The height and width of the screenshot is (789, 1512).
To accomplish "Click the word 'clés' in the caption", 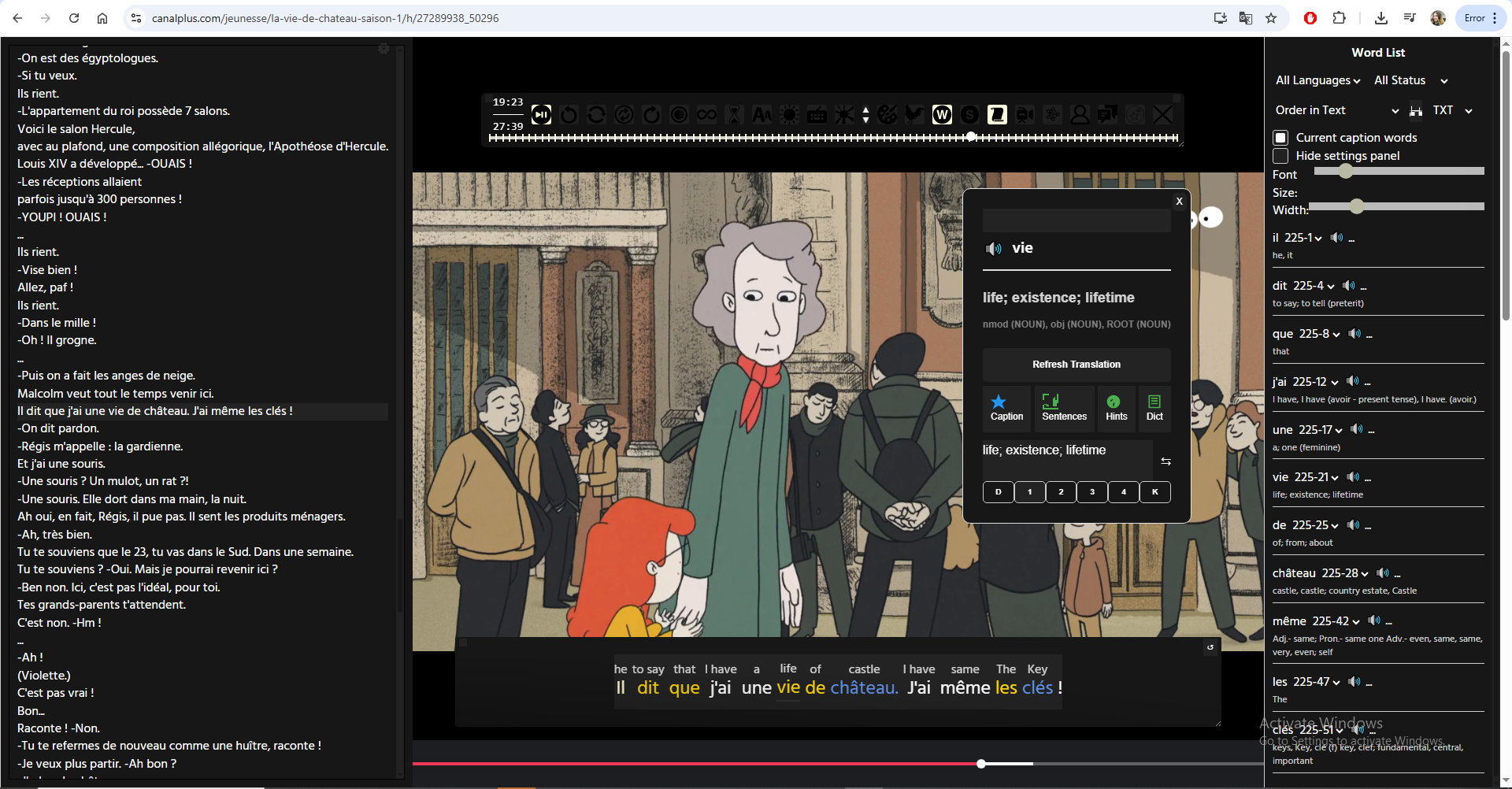I will pyautogui.click(x=1037, y=687).
